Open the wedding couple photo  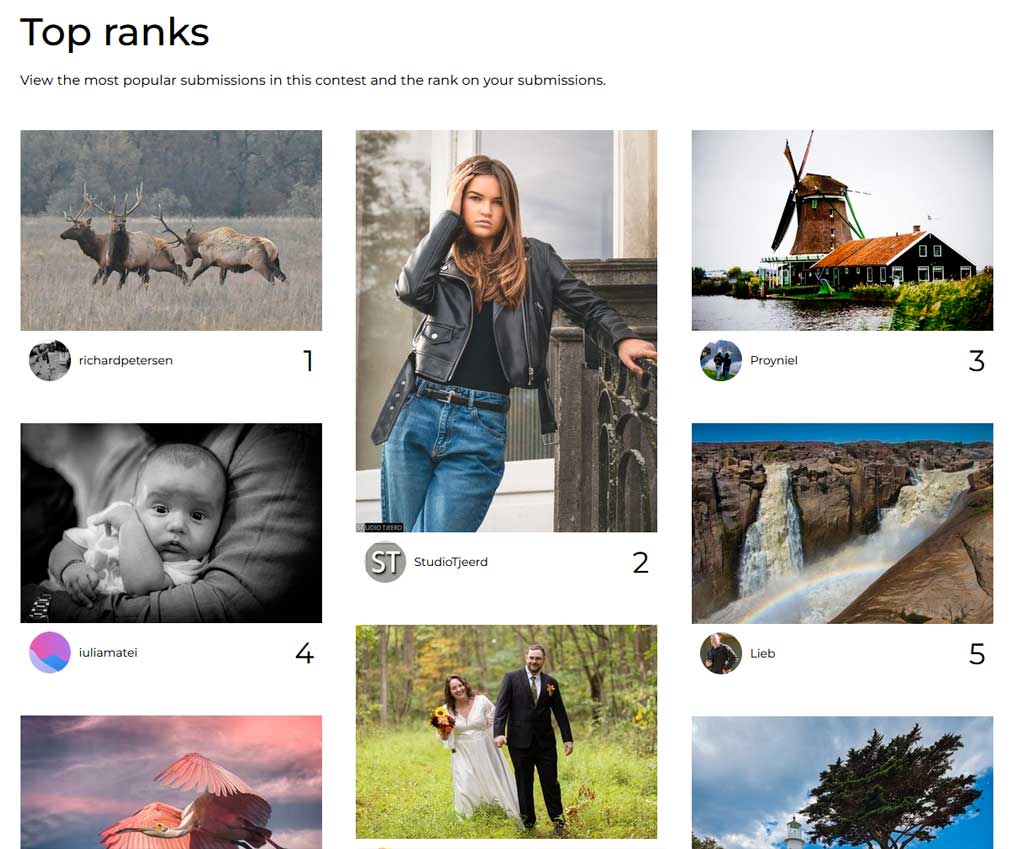(506, 731)
